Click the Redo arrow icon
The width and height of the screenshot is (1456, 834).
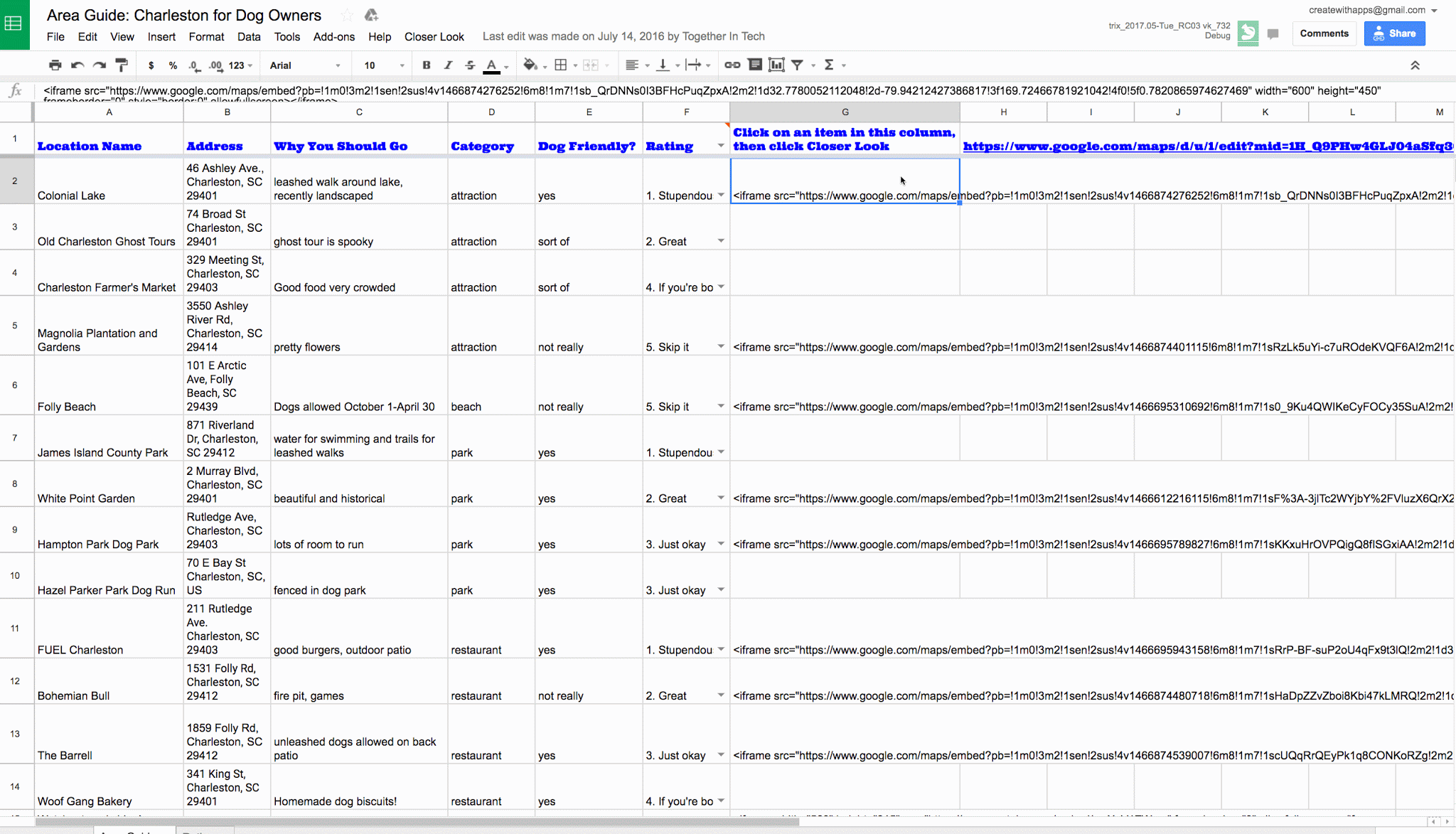tap(100, 65)
